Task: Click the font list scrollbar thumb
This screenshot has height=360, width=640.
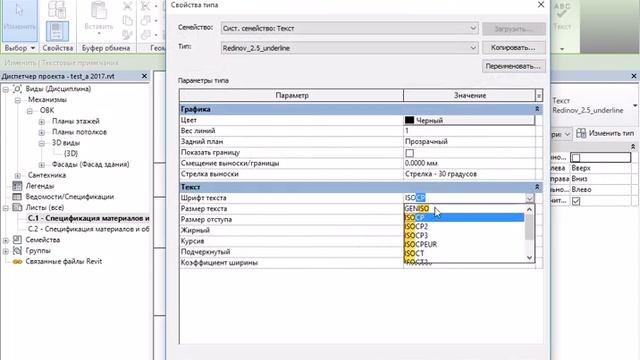Action: (529, 228)
